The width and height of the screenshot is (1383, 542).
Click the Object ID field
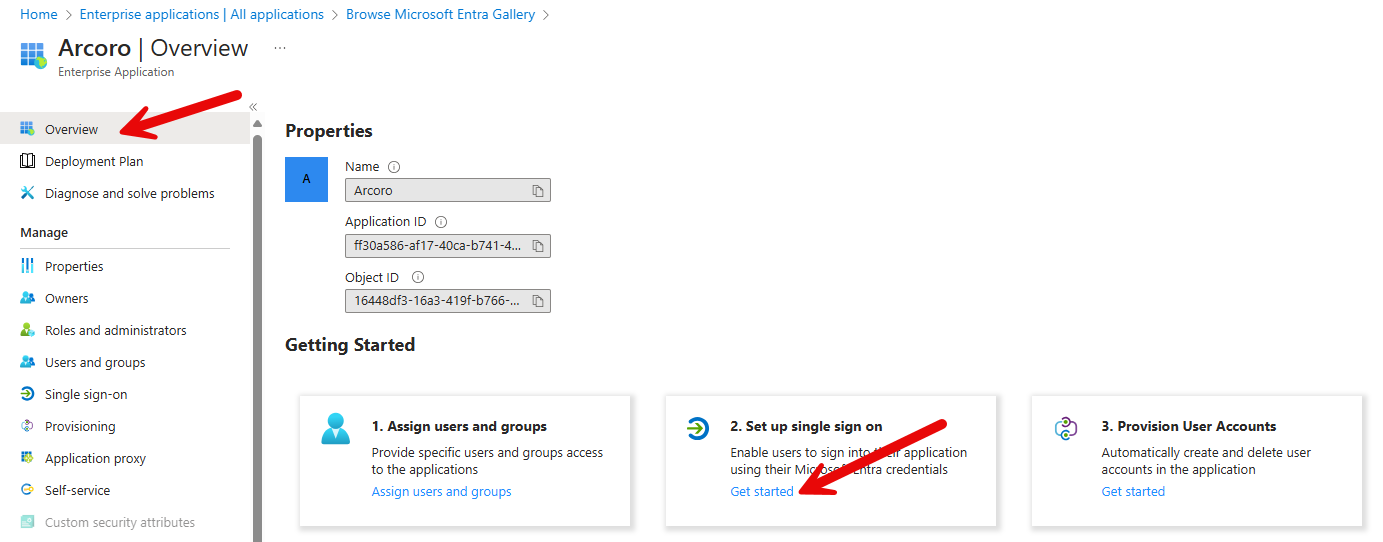pos(447,300)
